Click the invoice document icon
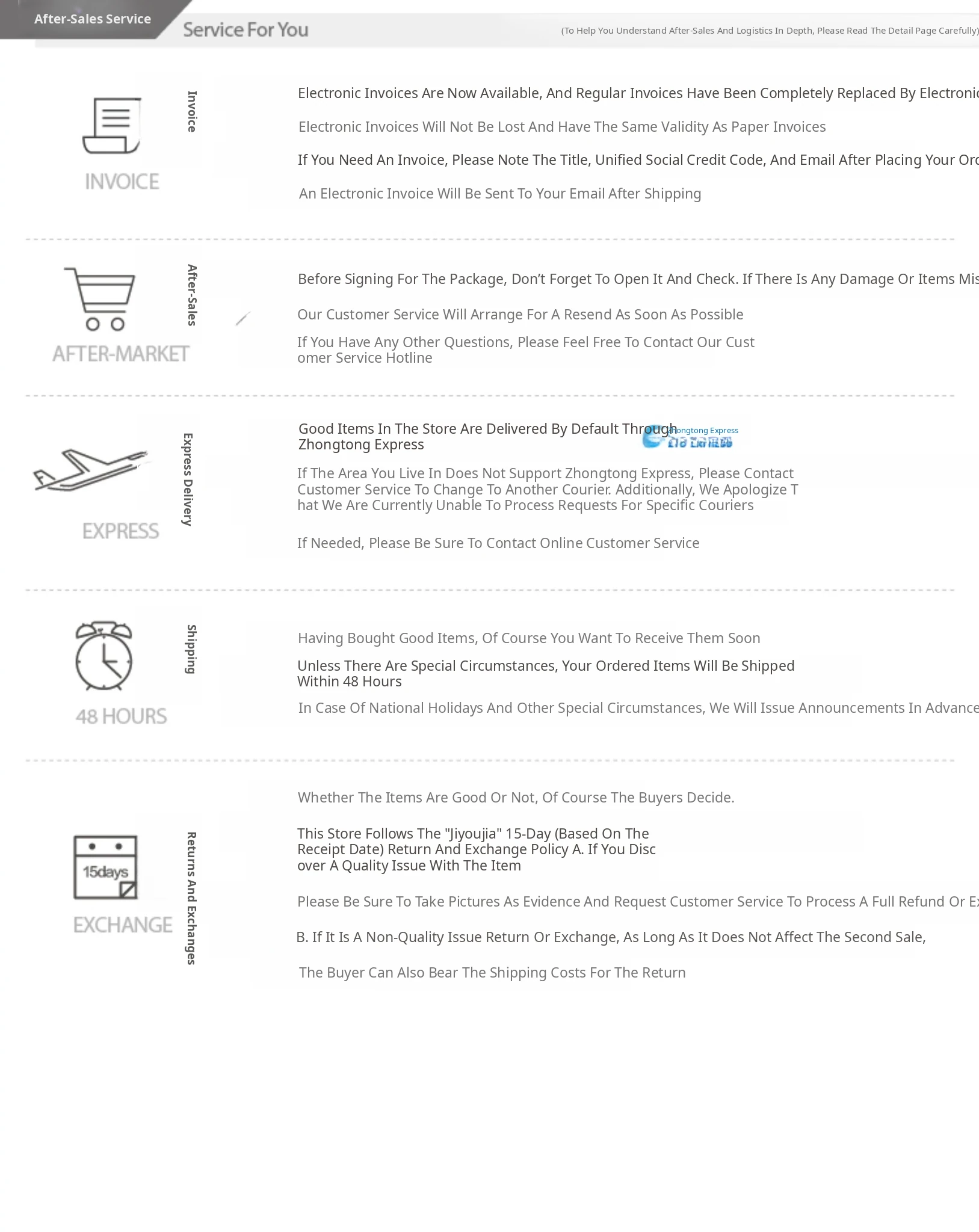This screenshot has width=979, height=1232. (112, 126)
